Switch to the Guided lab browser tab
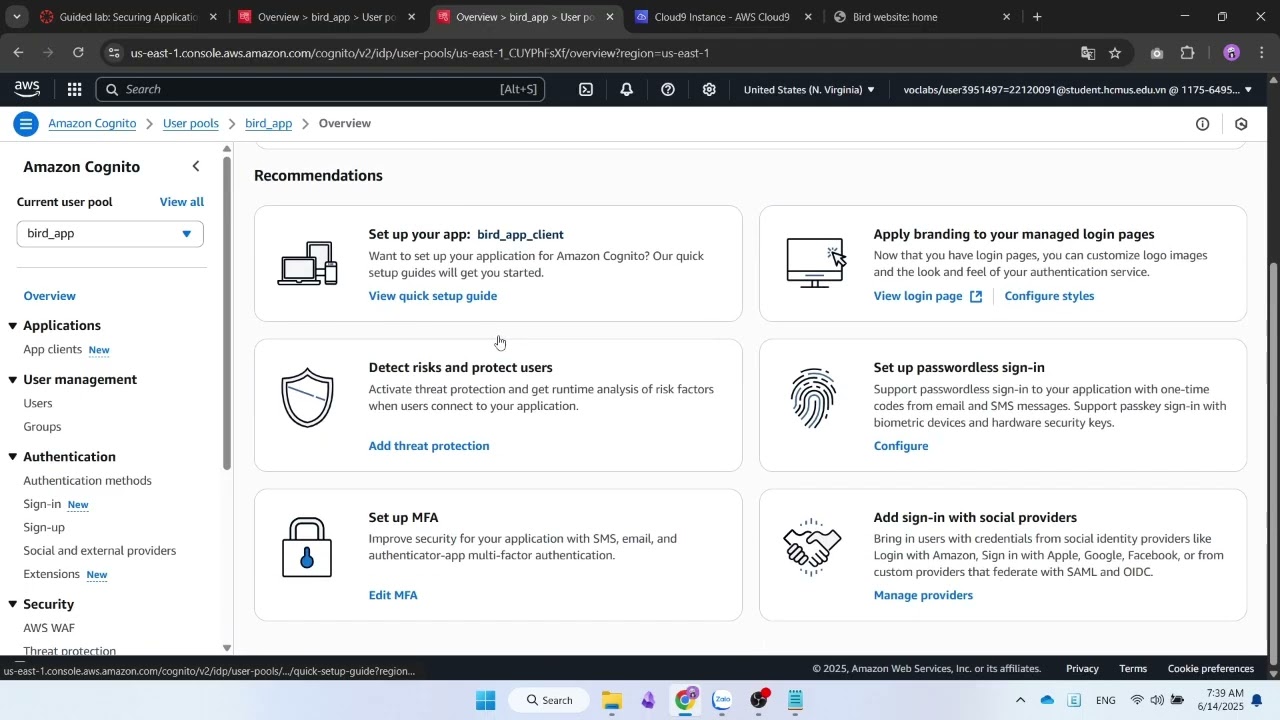 click(126, 17)
